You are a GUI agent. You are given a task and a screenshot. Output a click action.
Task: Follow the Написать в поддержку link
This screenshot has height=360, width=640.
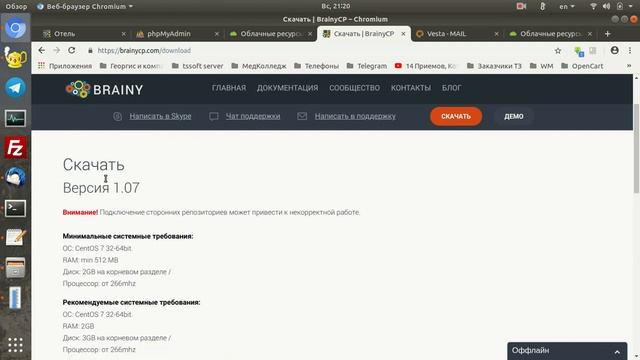(355, 116)
